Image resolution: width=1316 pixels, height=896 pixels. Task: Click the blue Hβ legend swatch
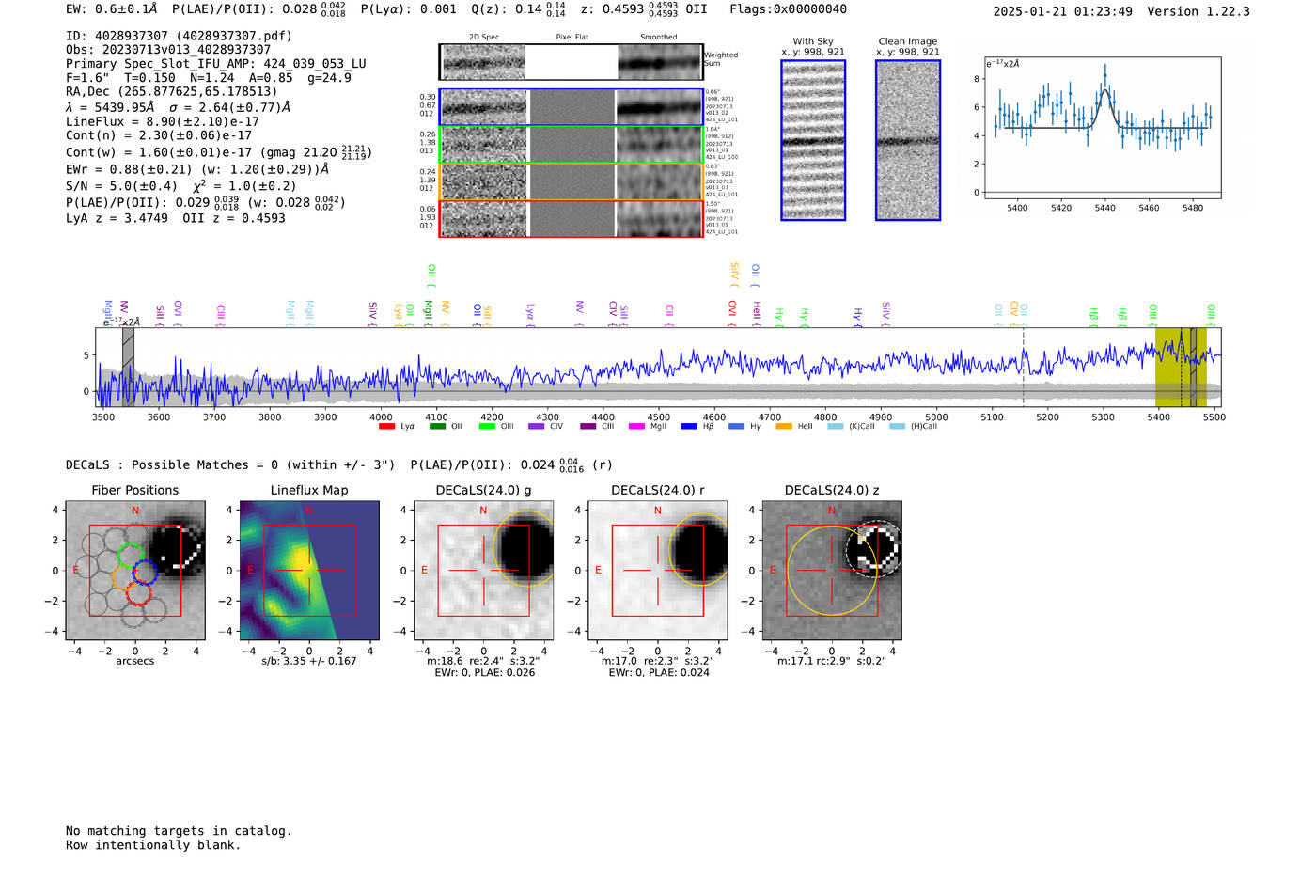point(689,427)
